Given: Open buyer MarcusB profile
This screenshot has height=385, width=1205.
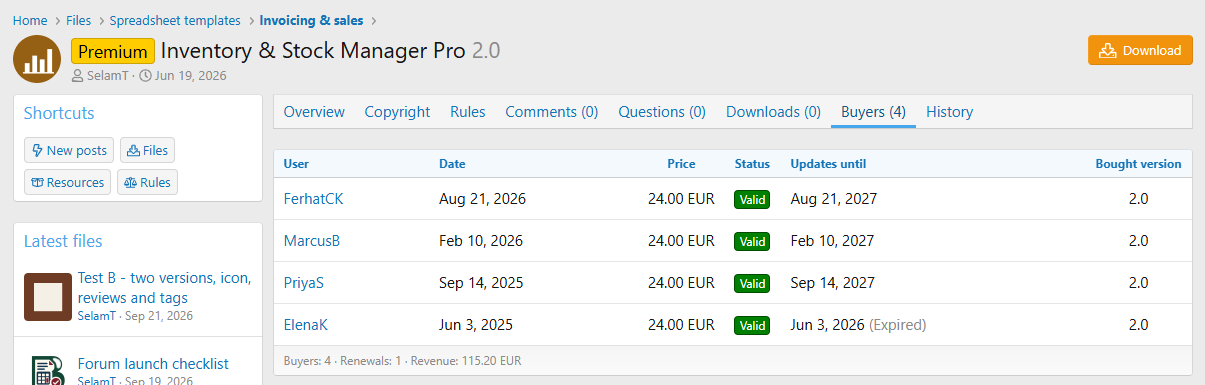Looking at the screenshot, I should 312,241.
